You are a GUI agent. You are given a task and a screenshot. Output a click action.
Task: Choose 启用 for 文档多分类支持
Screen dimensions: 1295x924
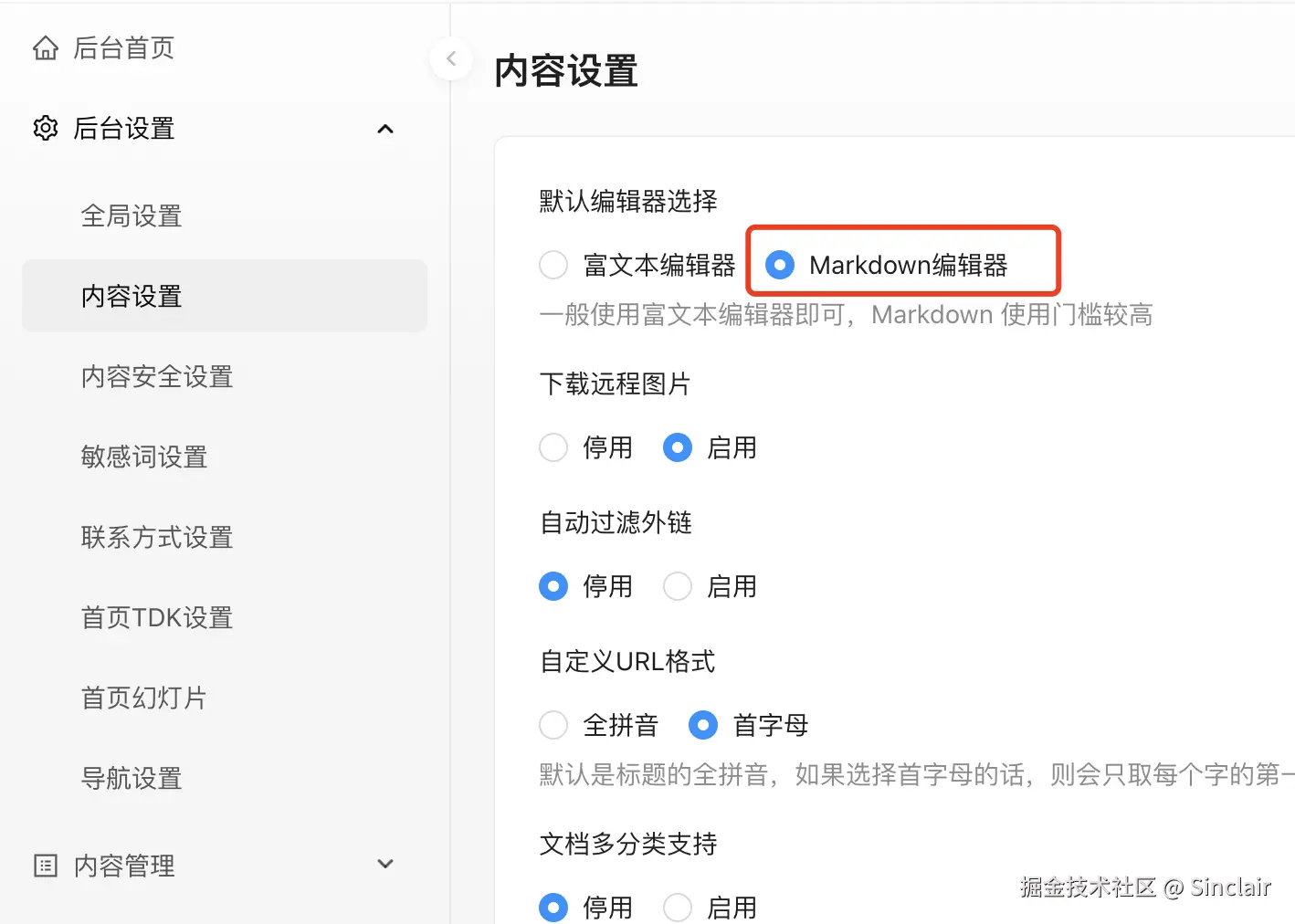coord(677,908)
